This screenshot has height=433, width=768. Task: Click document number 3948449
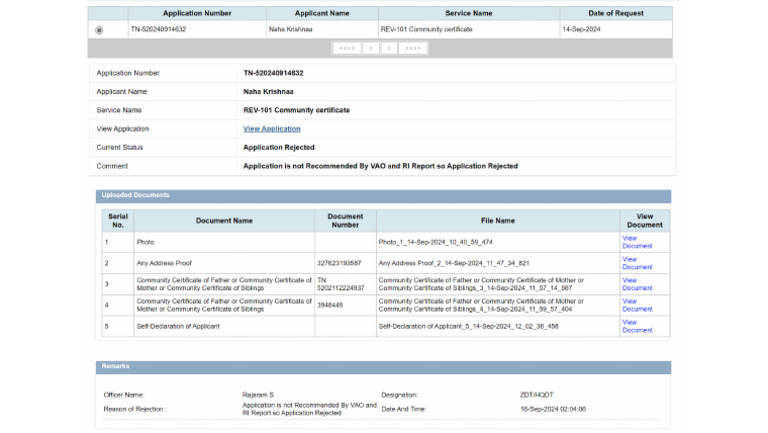[330, 305]
